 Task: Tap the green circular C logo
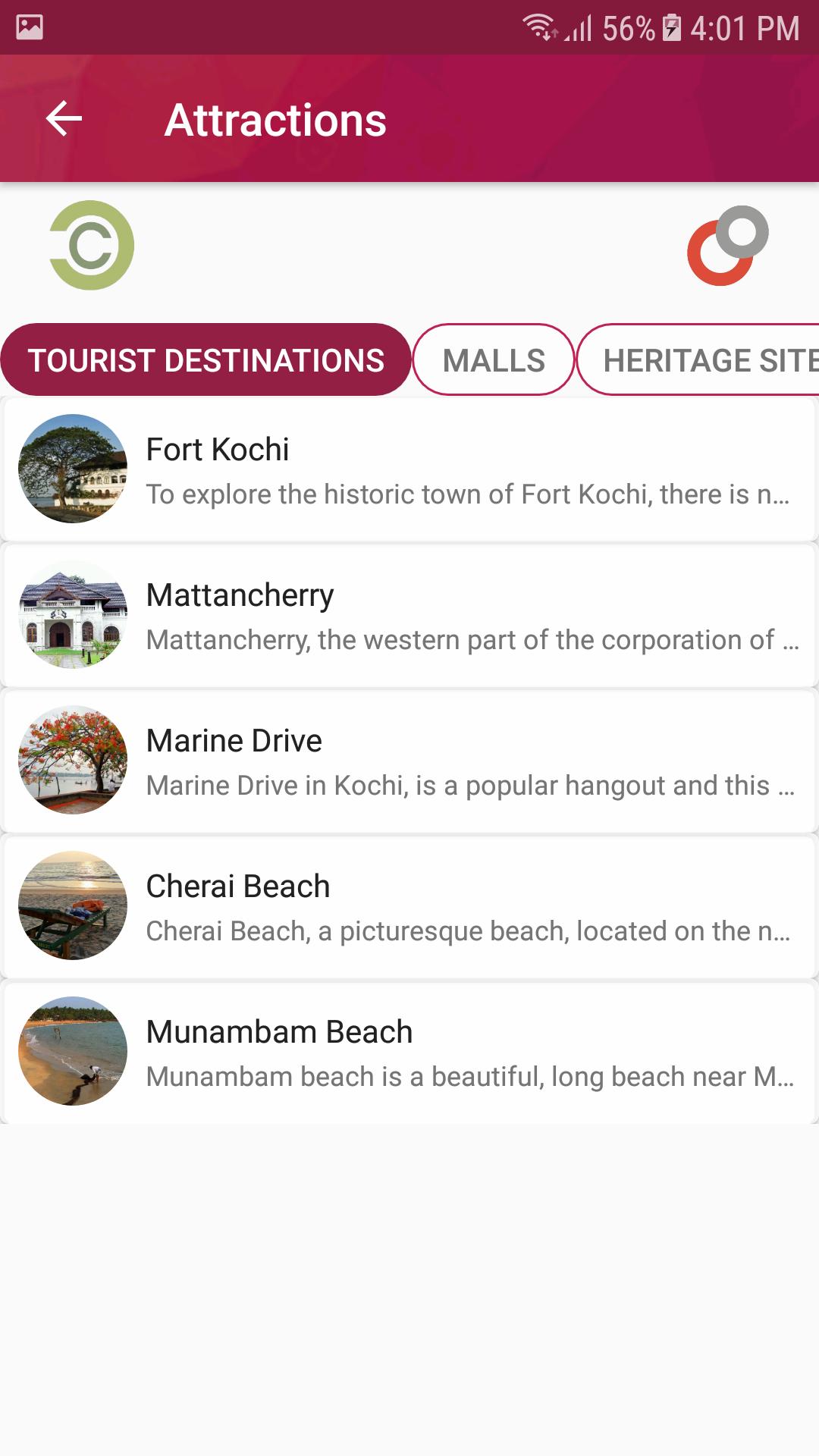tap(92, 245)
